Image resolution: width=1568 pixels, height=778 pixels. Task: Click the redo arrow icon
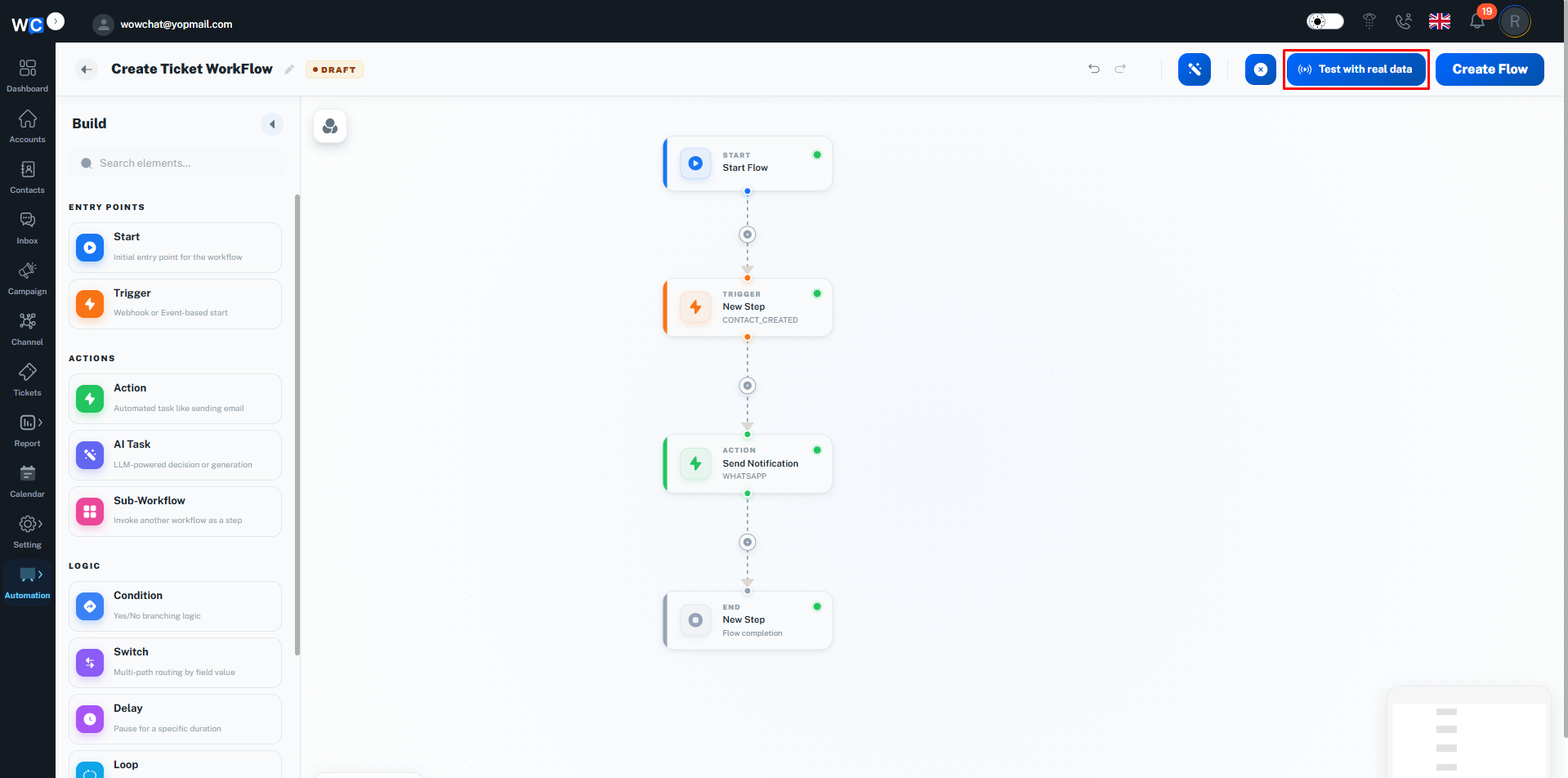pyautogui.click(x=1120, y=69)
